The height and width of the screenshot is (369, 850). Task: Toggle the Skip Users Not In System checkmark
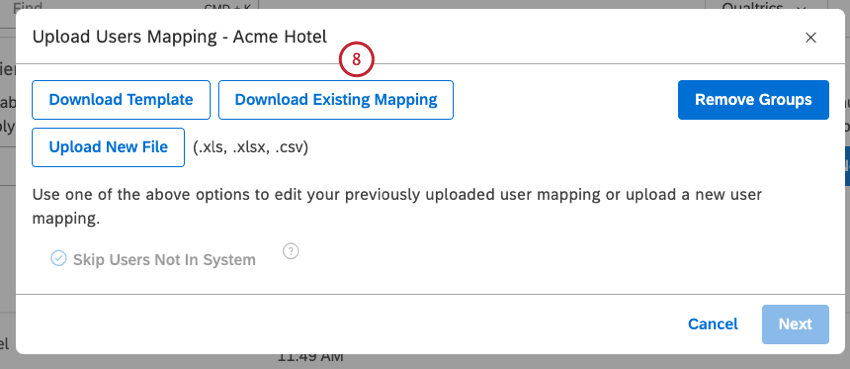pyautogui.click(x=58, y=258)
